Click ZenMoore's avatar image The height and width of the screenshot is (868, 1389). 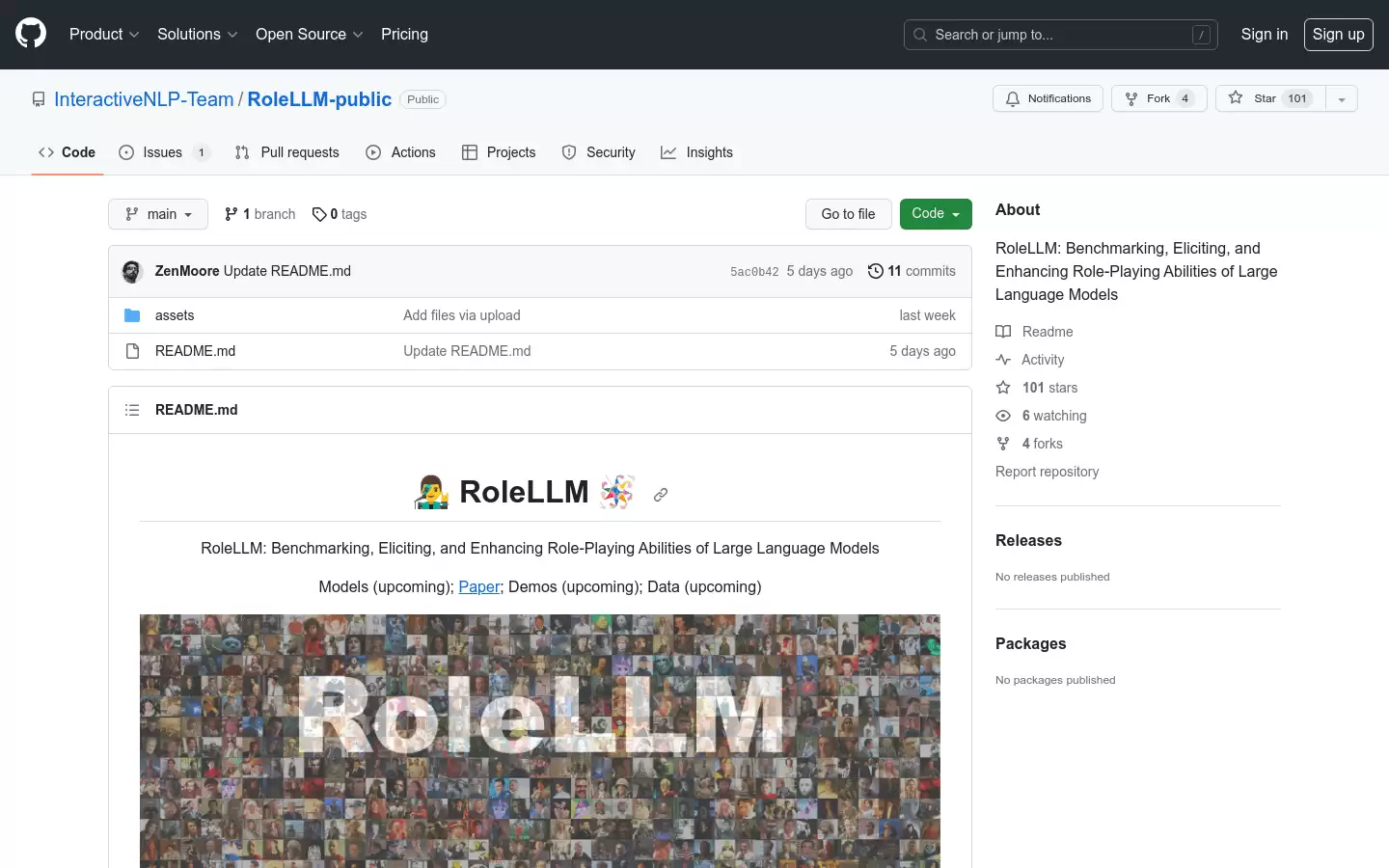point(132,271)
